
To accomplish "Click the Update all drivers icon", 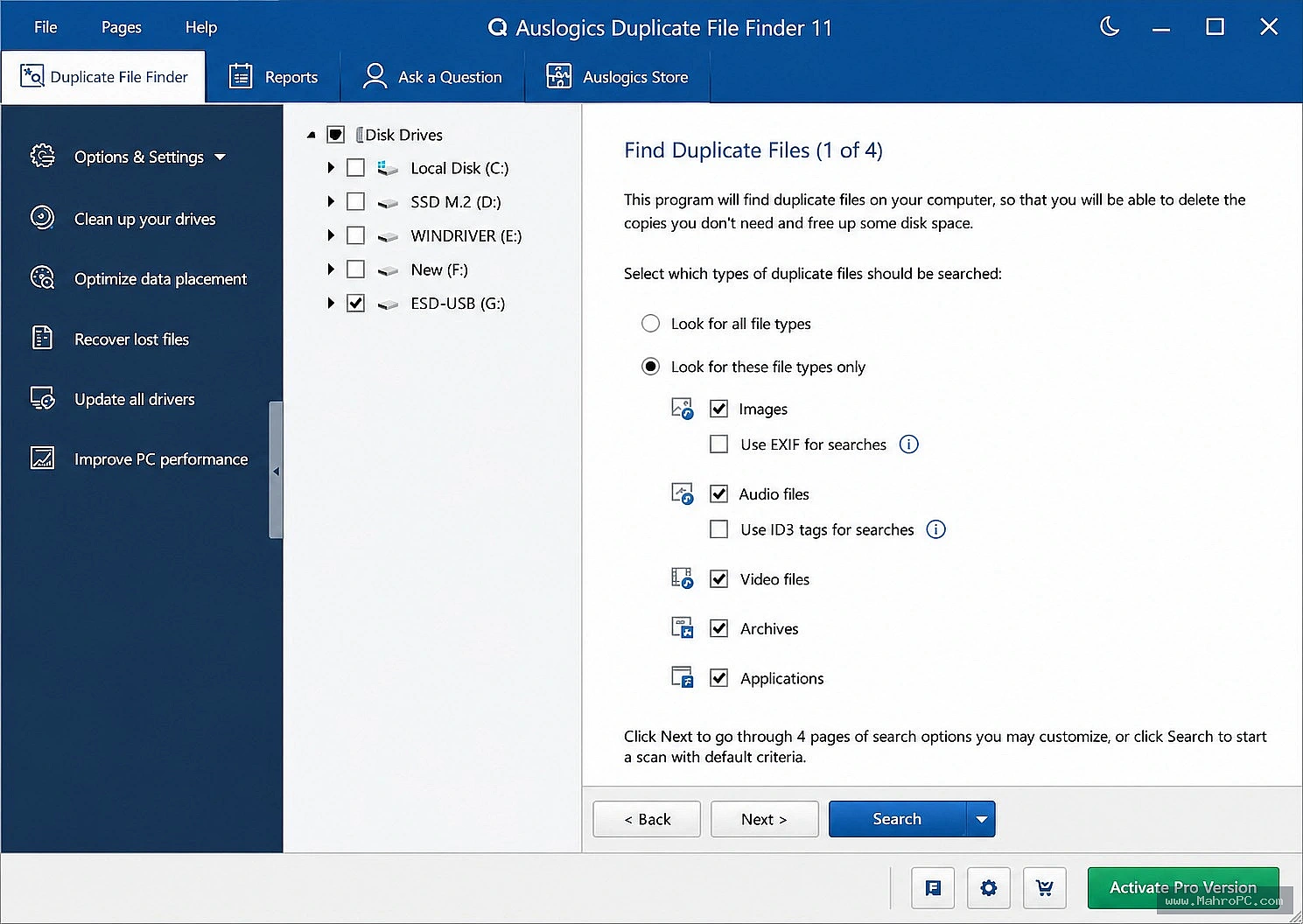I will (x=42, y=398).
